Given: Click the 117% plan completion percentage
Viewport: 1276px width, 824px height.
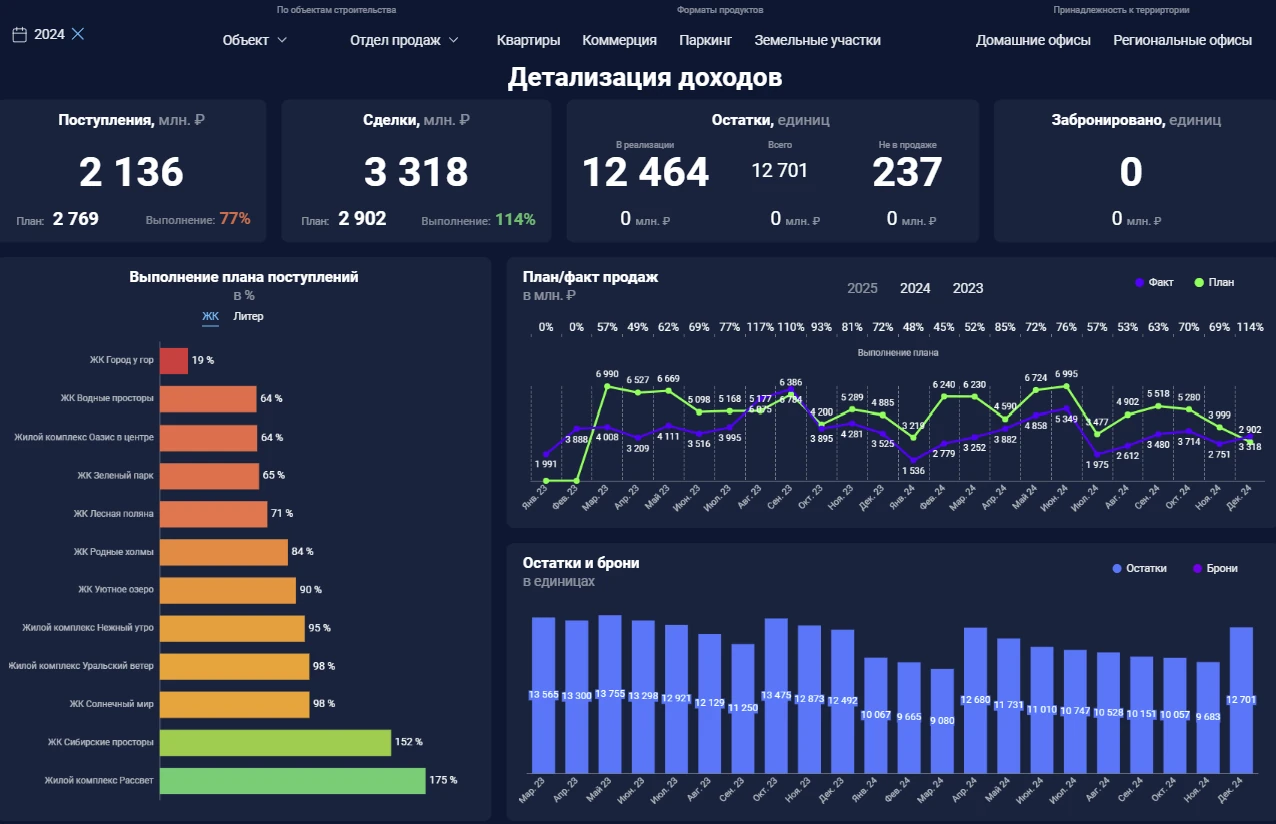Looking at the screenshot, I should point(760,327).
